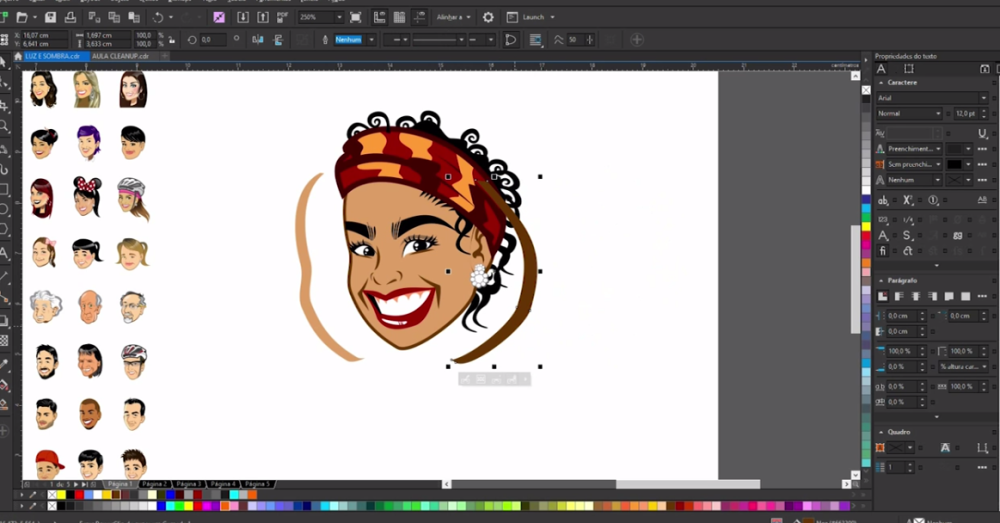Image resolution: width=1000 pixels, height=523 pixels.
Task: Click the center align paragraph icon
Action: (916, 297)
